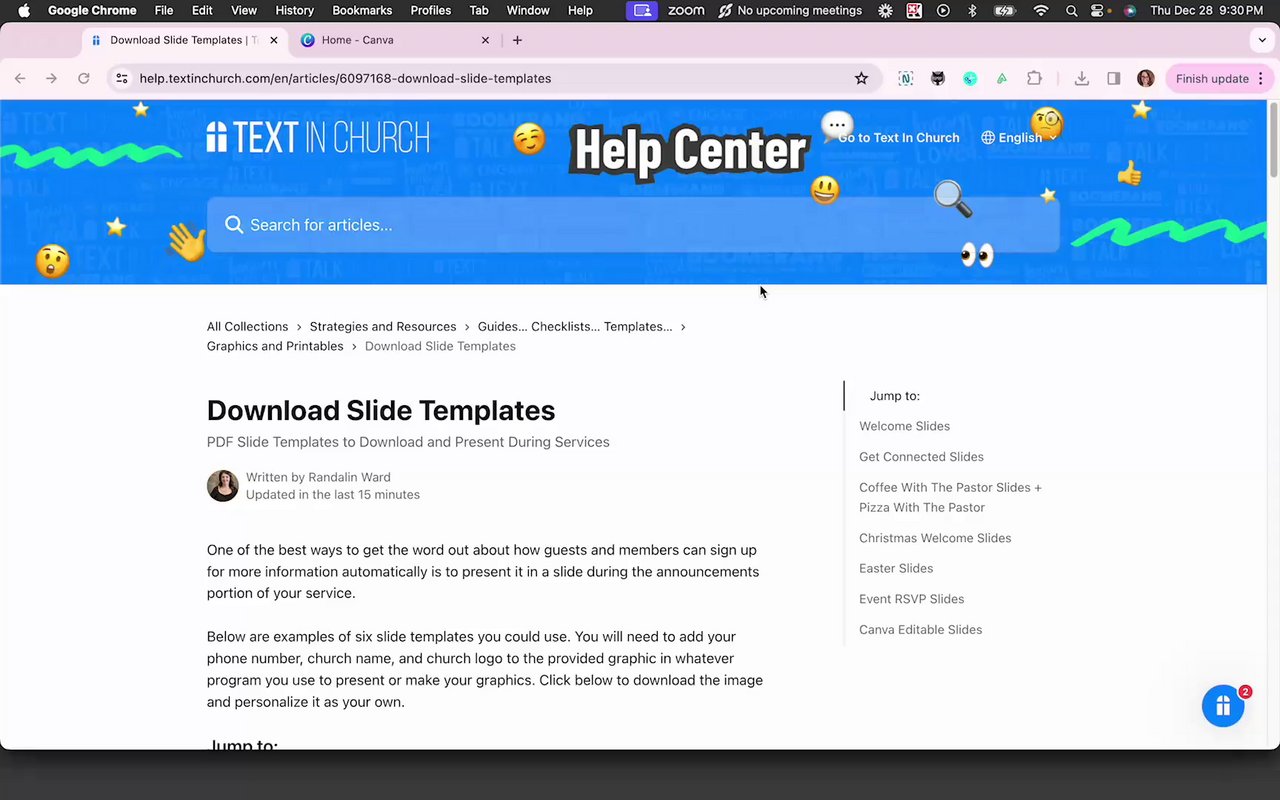Viewport: 1280px width, 800px height.
Task: Open Bluetooth menu bar icon
Action: tap(972, 10)
